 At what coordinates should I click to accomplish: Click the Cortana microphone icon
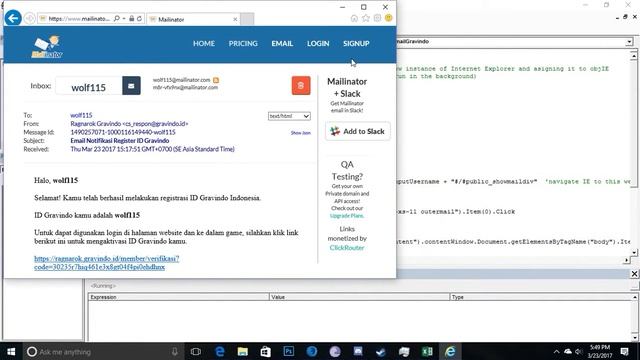[175, 351]
